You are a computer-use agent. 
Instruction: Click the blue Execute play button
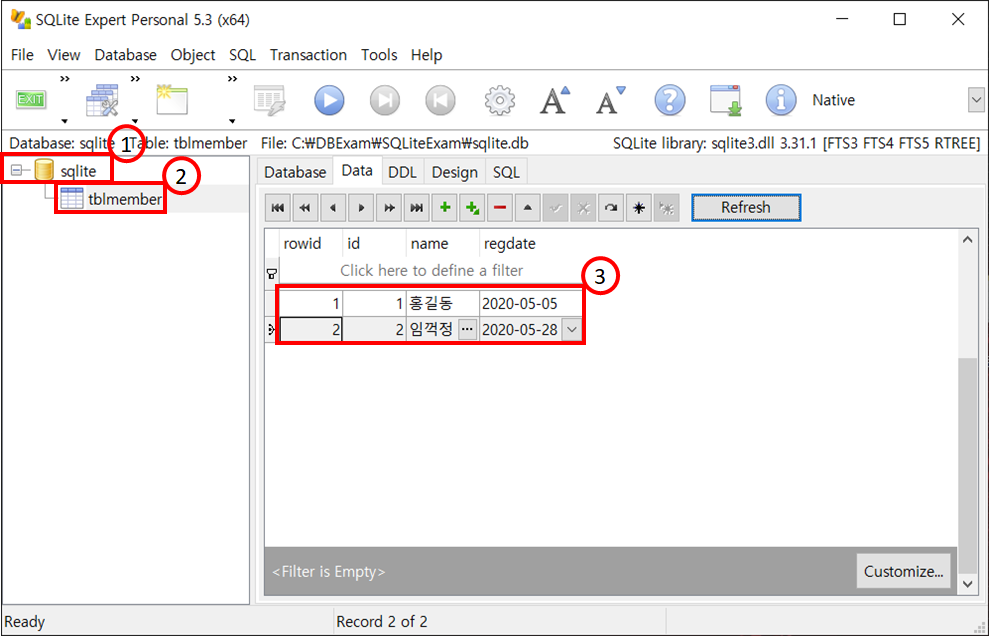[x=329, y=100]
